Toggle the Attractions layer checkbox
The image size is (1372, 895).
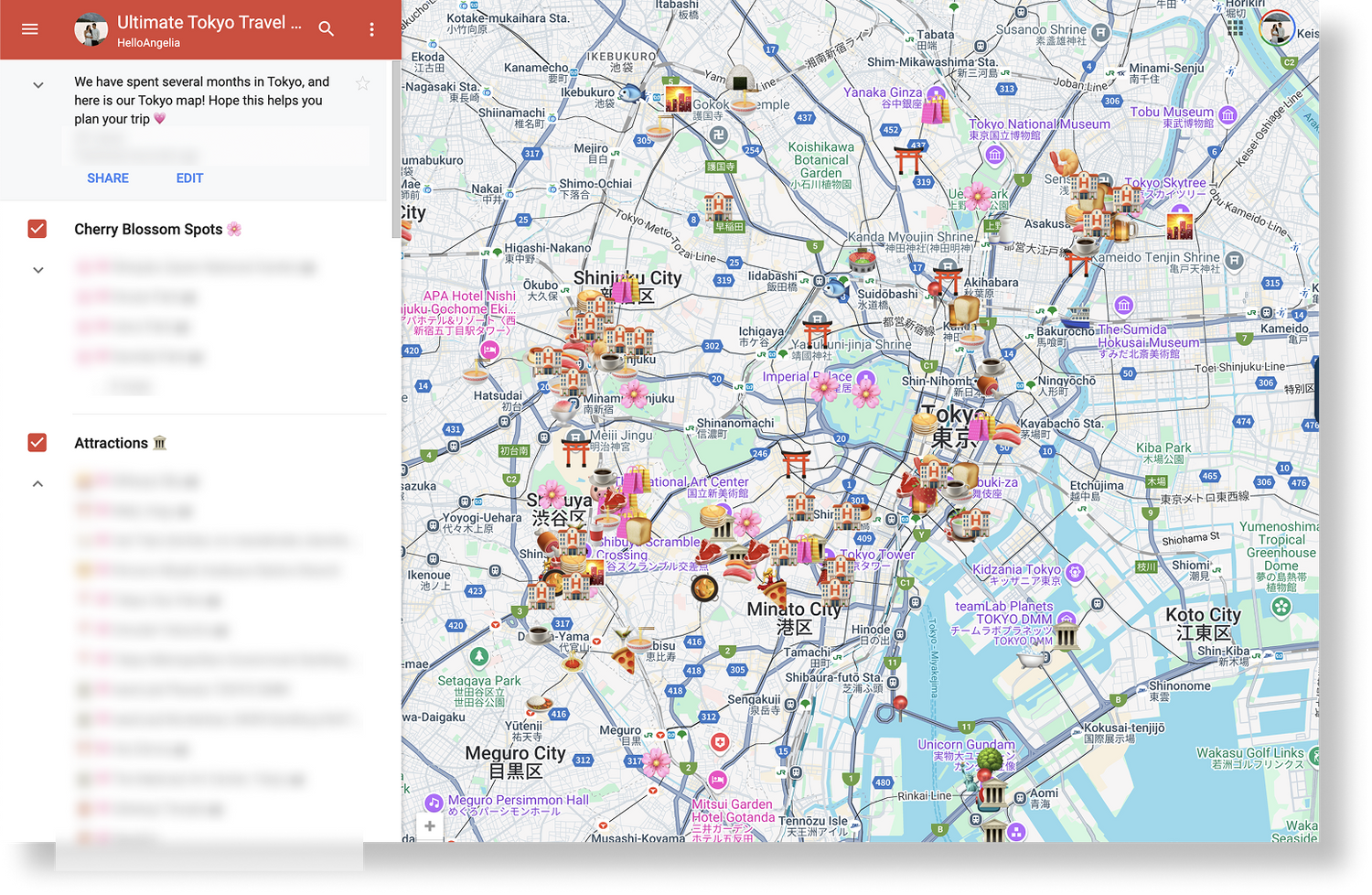38,443
